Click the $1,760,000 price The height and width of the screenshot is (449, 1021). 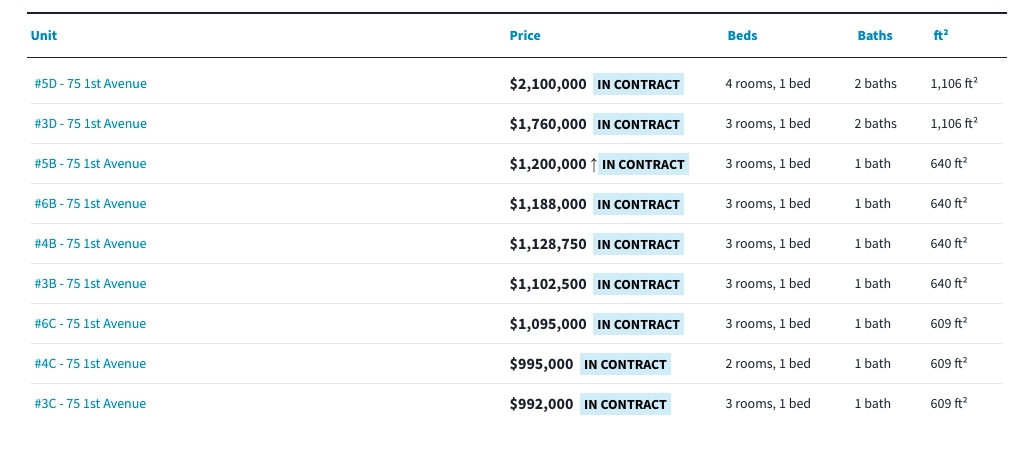[x=548, y=124]
